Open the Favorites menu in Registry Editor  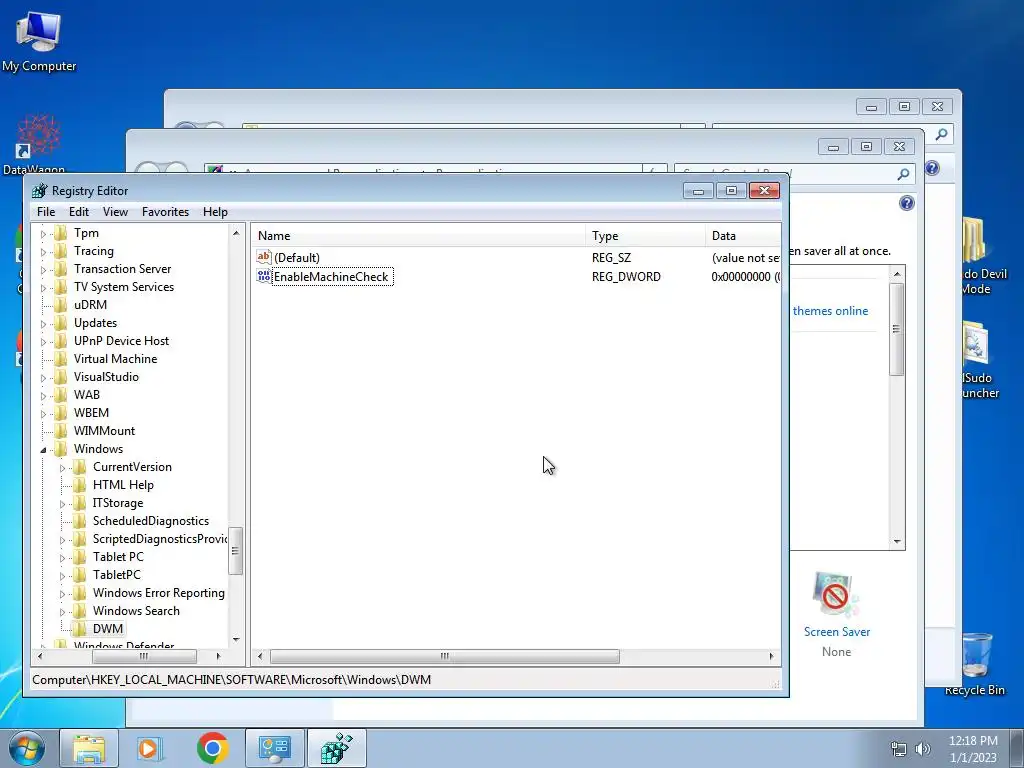tap(165, 212)
